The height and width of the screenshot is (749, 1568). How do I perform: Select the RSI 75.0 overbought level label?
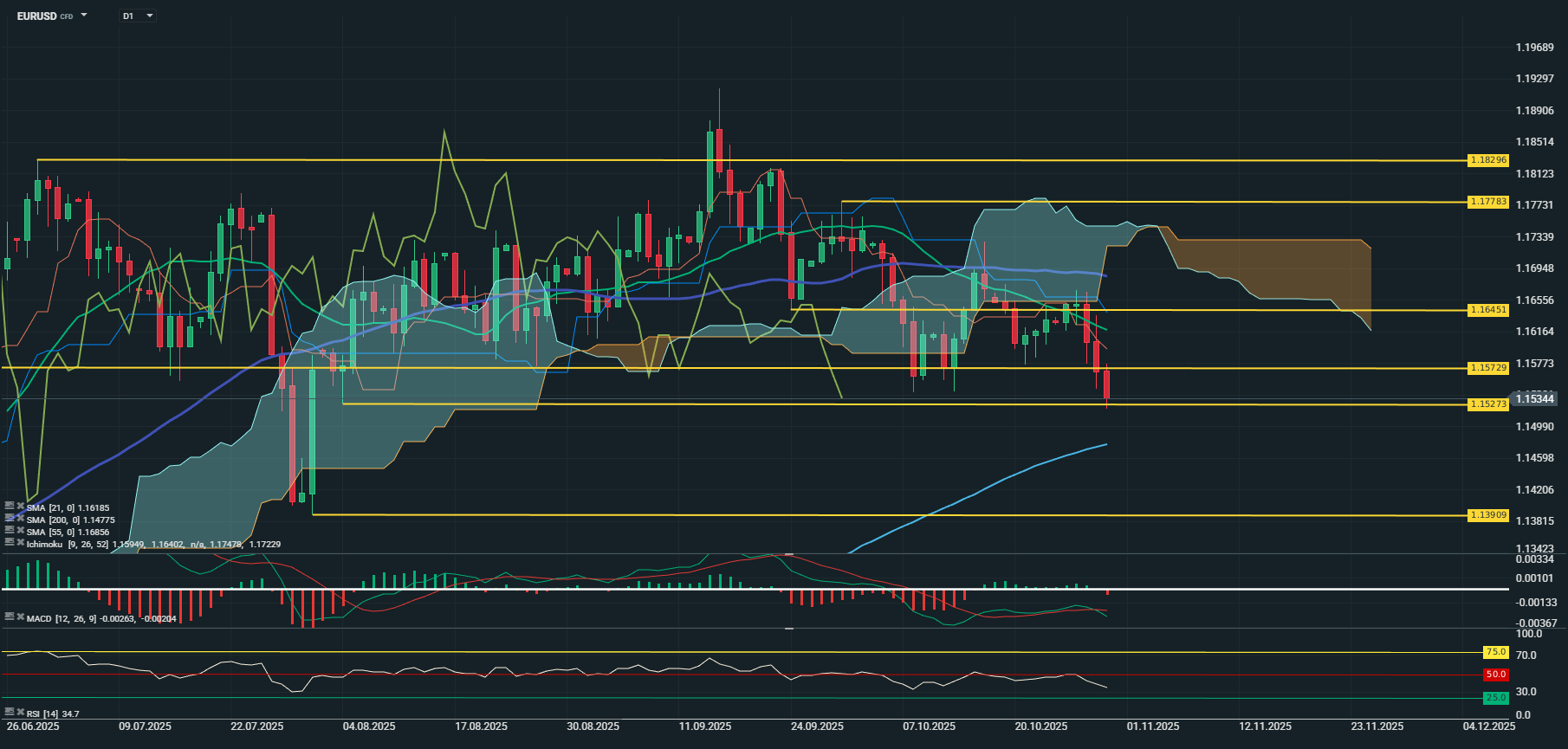tap(1495, 652)
